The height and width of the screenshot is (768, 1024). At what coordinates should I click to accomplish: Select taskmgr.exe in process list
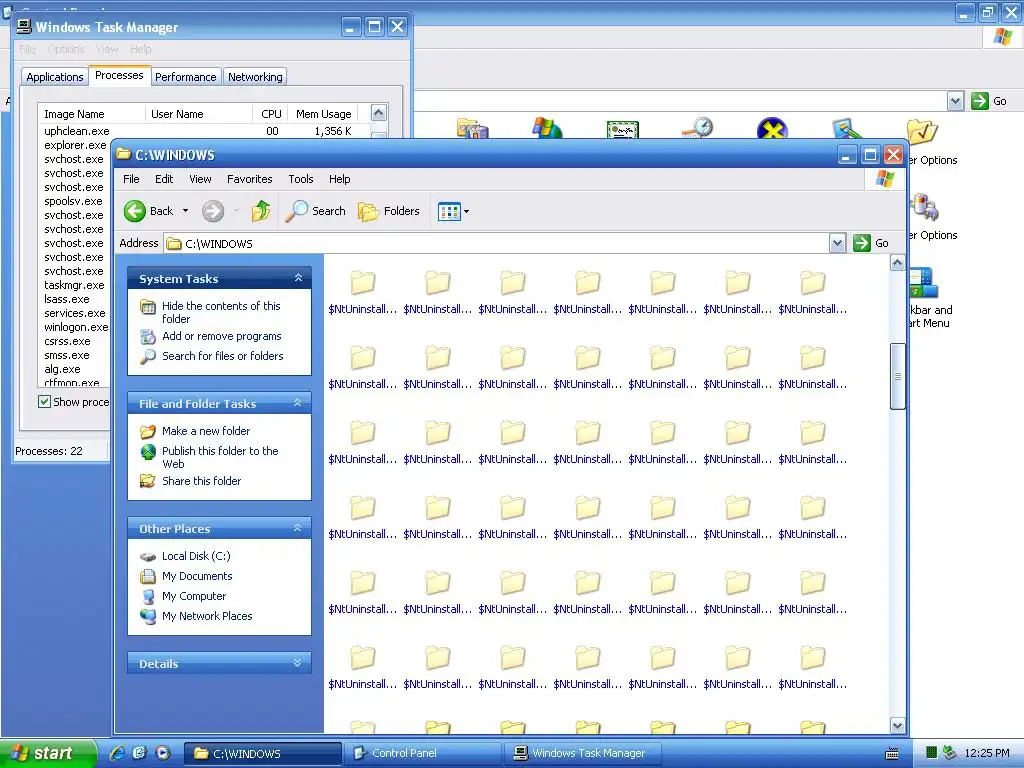click(74, 285)
